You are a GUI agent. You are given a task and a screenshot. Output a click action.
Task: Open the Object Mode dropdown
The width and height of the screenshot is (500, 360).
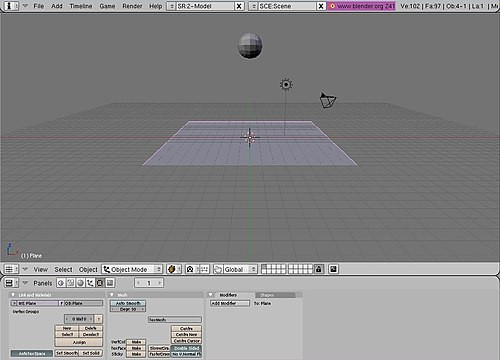132,269
